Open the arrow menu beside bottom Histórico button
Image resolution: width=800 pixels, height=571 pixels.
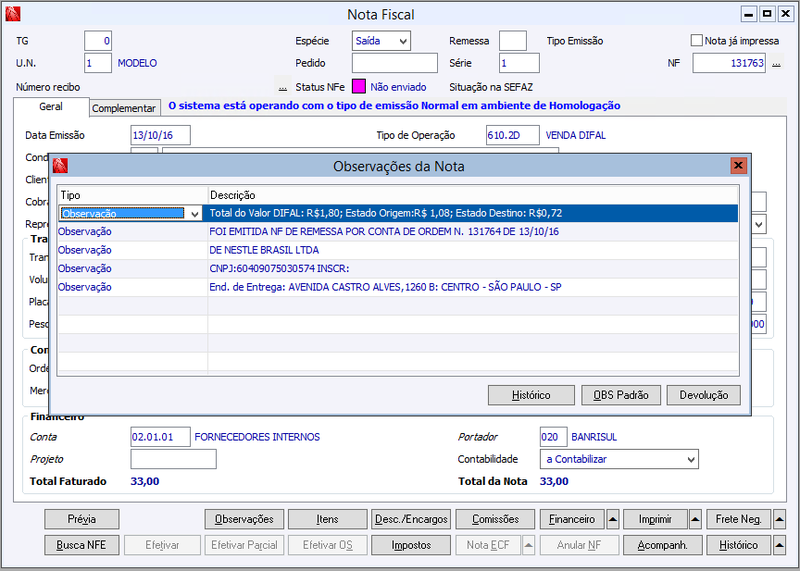pyautogui.click(x=779, y=545)
